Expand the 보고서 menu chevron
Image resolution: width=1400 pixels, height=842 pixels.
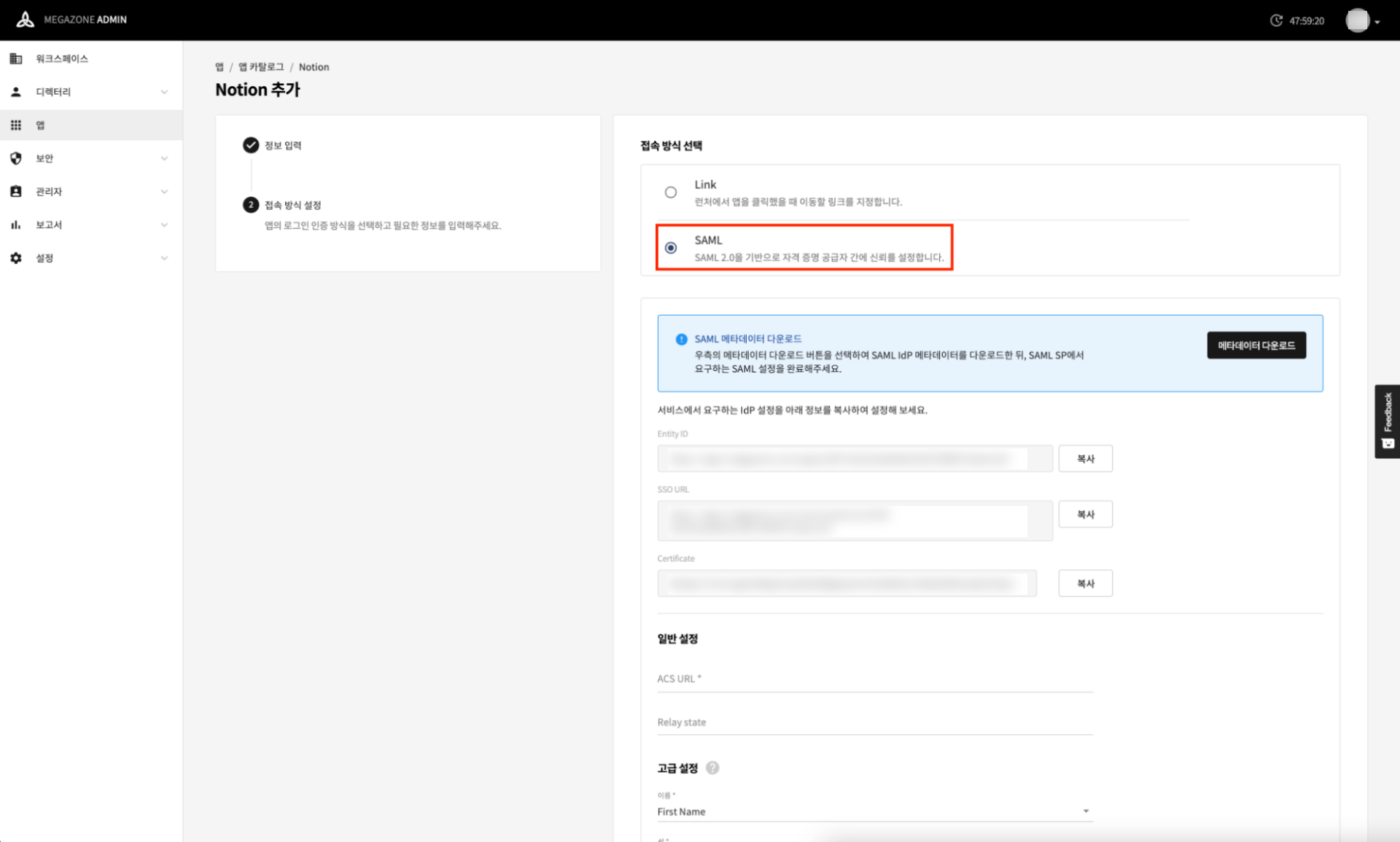pyautogui.click(x=164, y=225)
